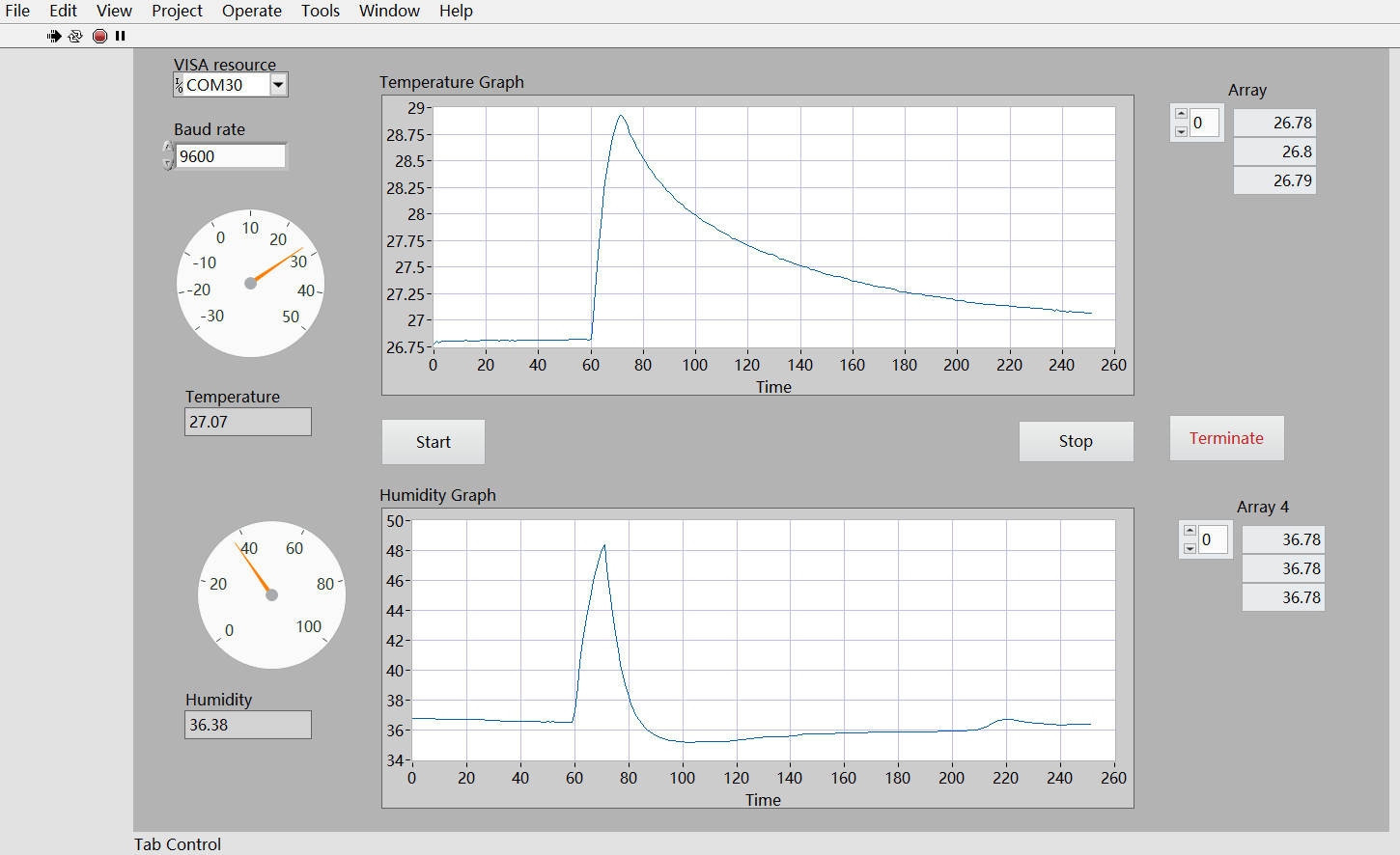The width and height of the screenshot is (1400, 855).
Task: Select the top 36.78 cell in Array 4
Action: pyautogui.click(x=1283, y=539)
